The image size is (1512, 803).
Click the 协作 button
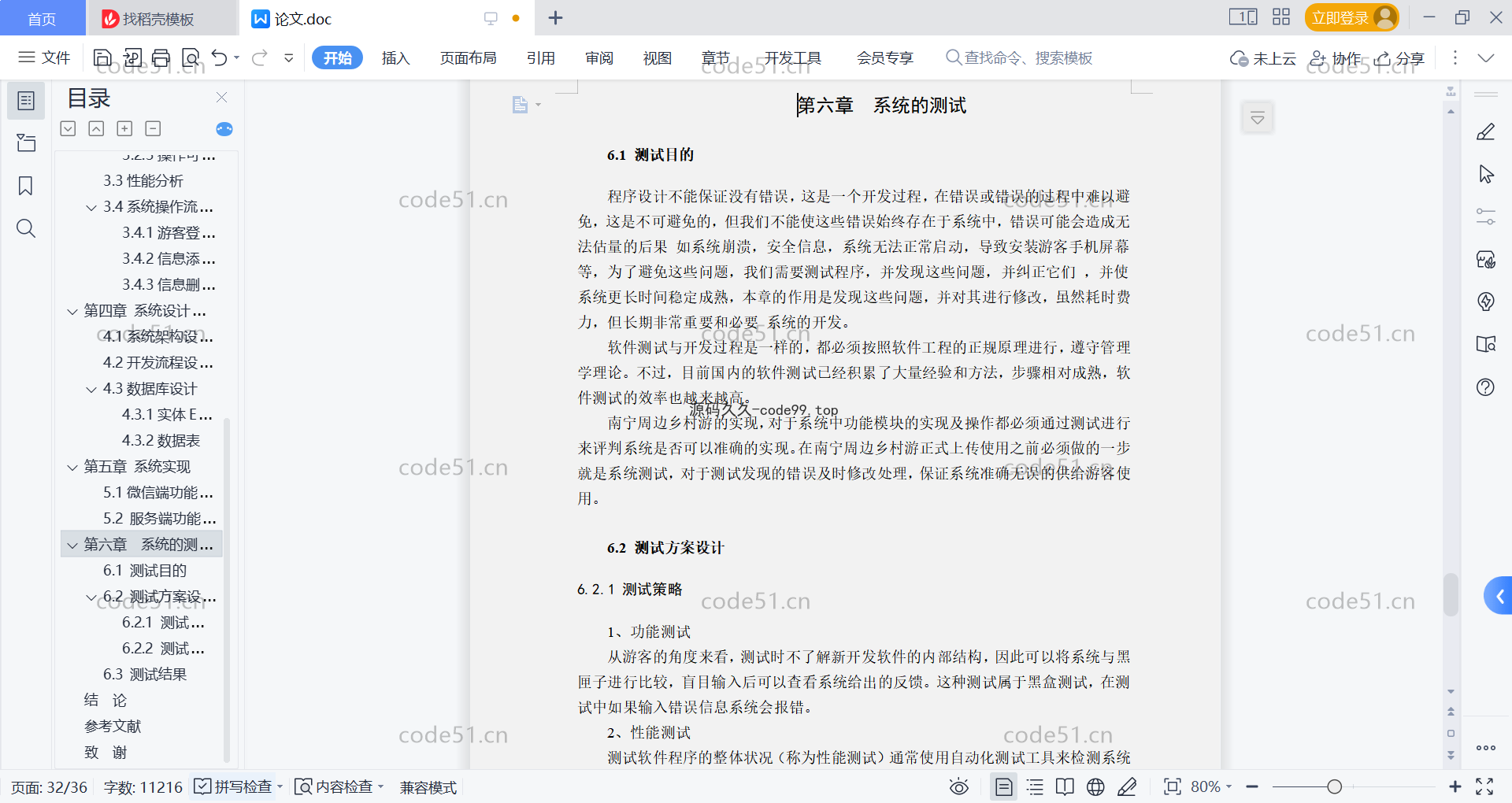1336,58
